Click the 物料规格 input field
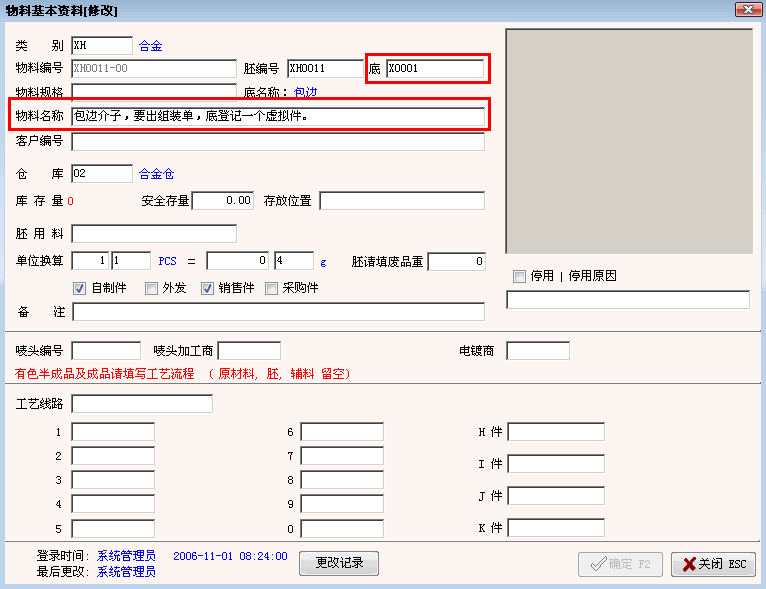 (x=154, y=91)
